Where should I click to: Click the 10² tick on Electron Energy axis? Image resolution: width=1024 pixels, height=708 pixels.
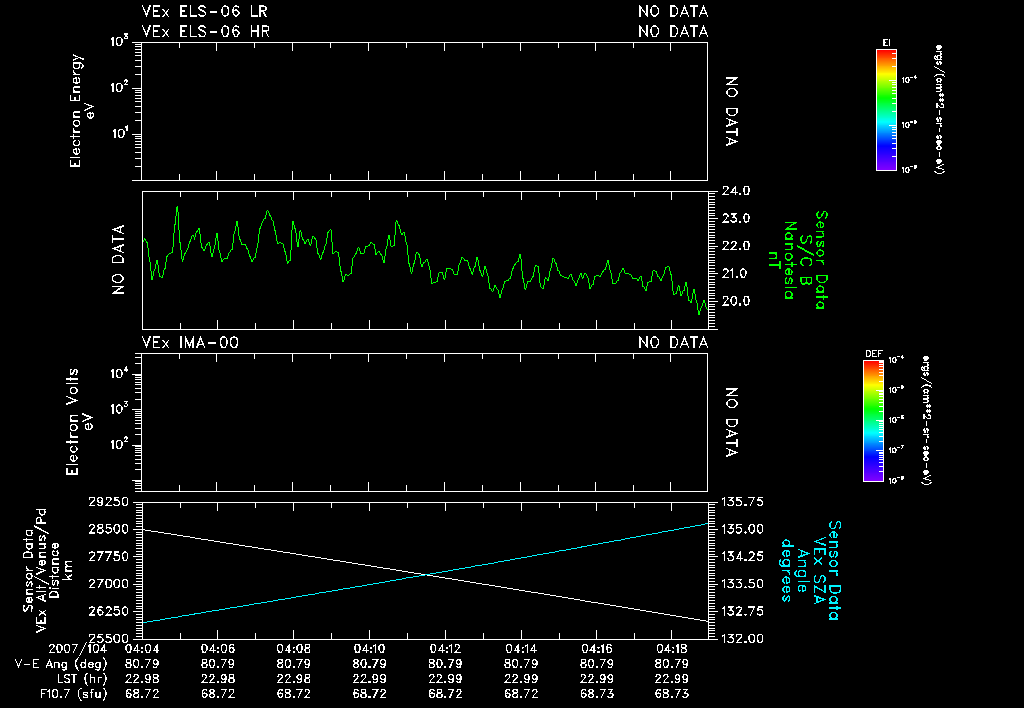120,88
